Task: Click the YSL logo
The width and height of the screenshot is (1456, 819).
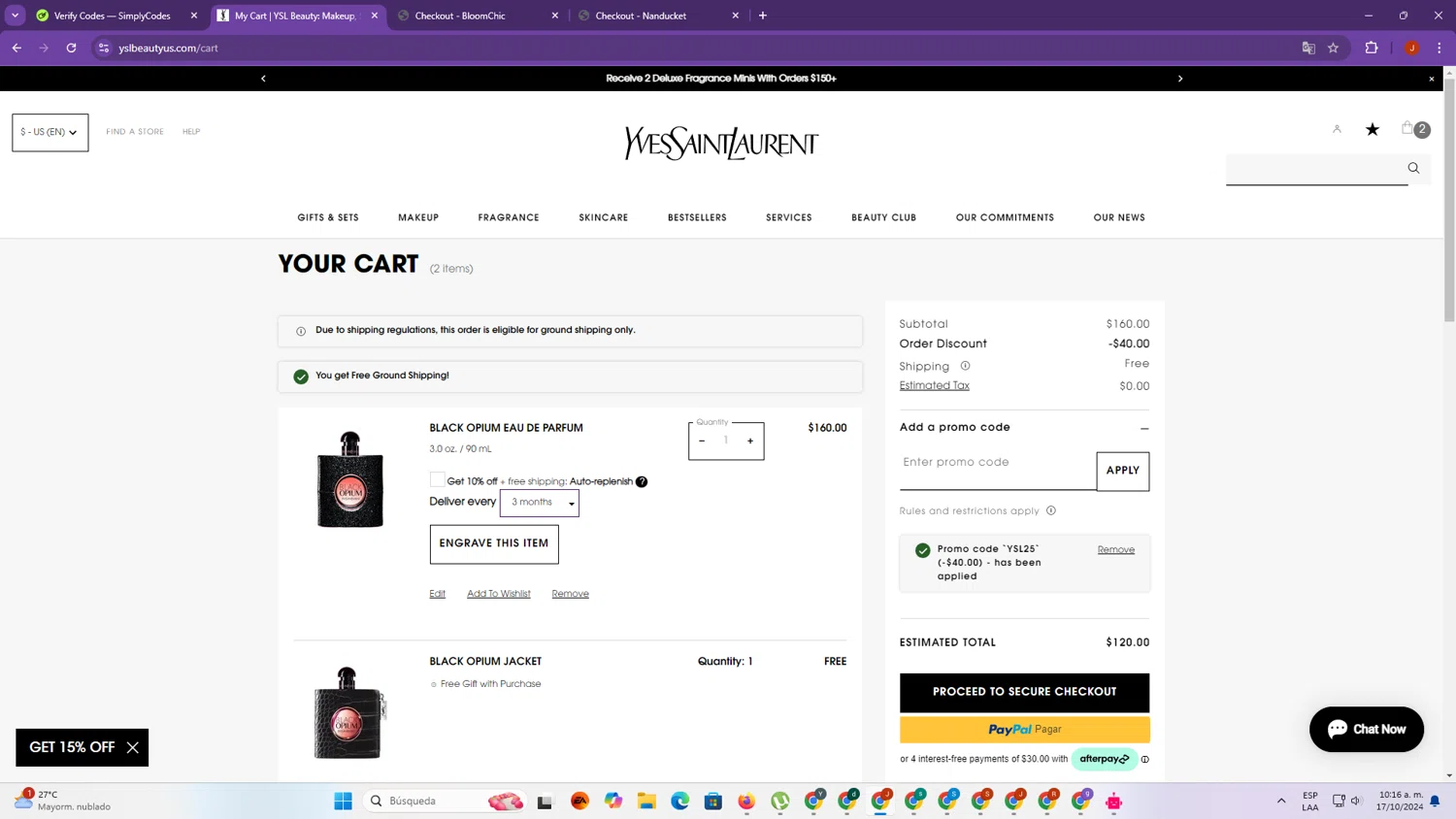Action: point(721,144)
